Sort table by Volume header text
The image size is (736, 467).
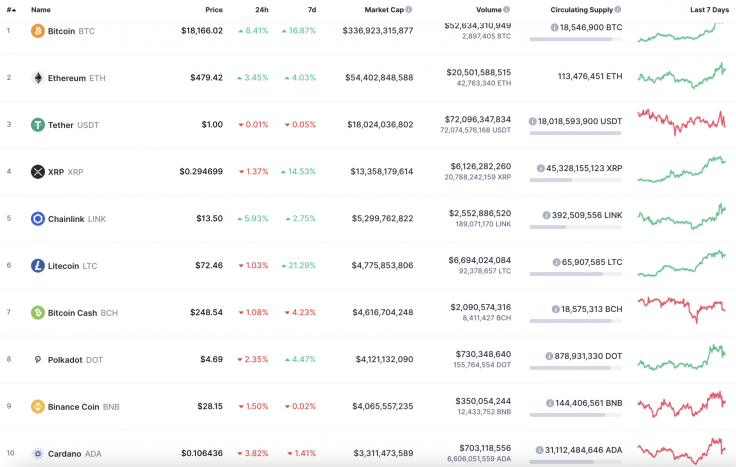(x=489, y=9)
